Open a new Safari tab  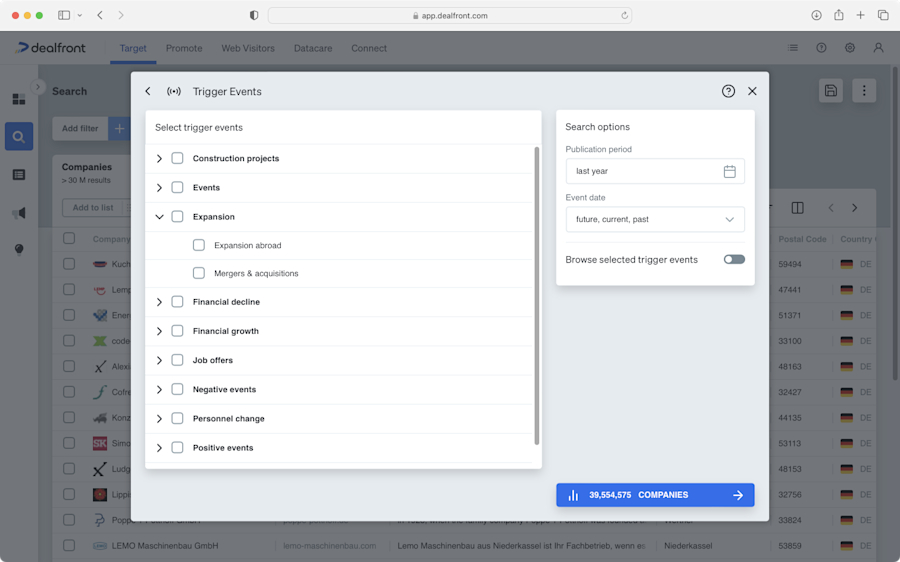point(860,15)
